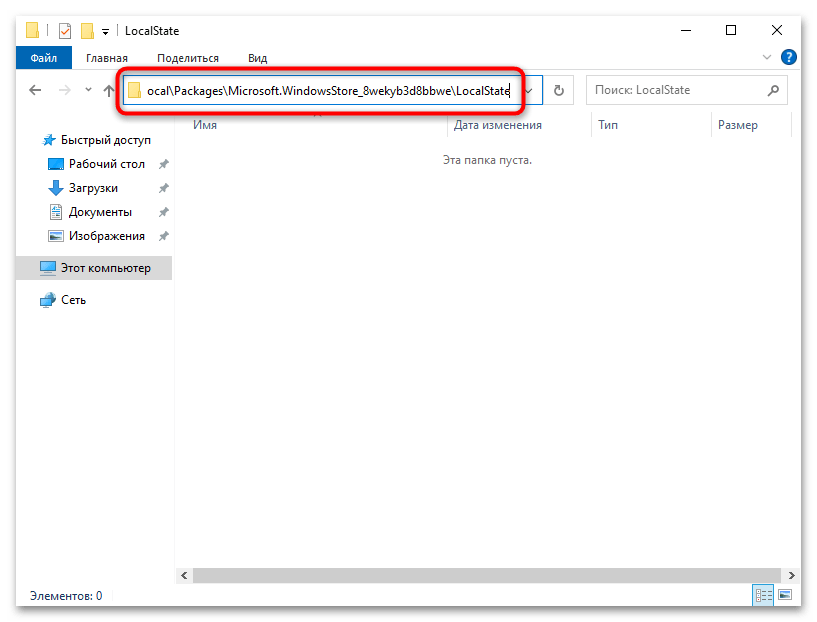817x622 pixels.
Task: Close the LocalState window
Action: (x=776, y=30)
